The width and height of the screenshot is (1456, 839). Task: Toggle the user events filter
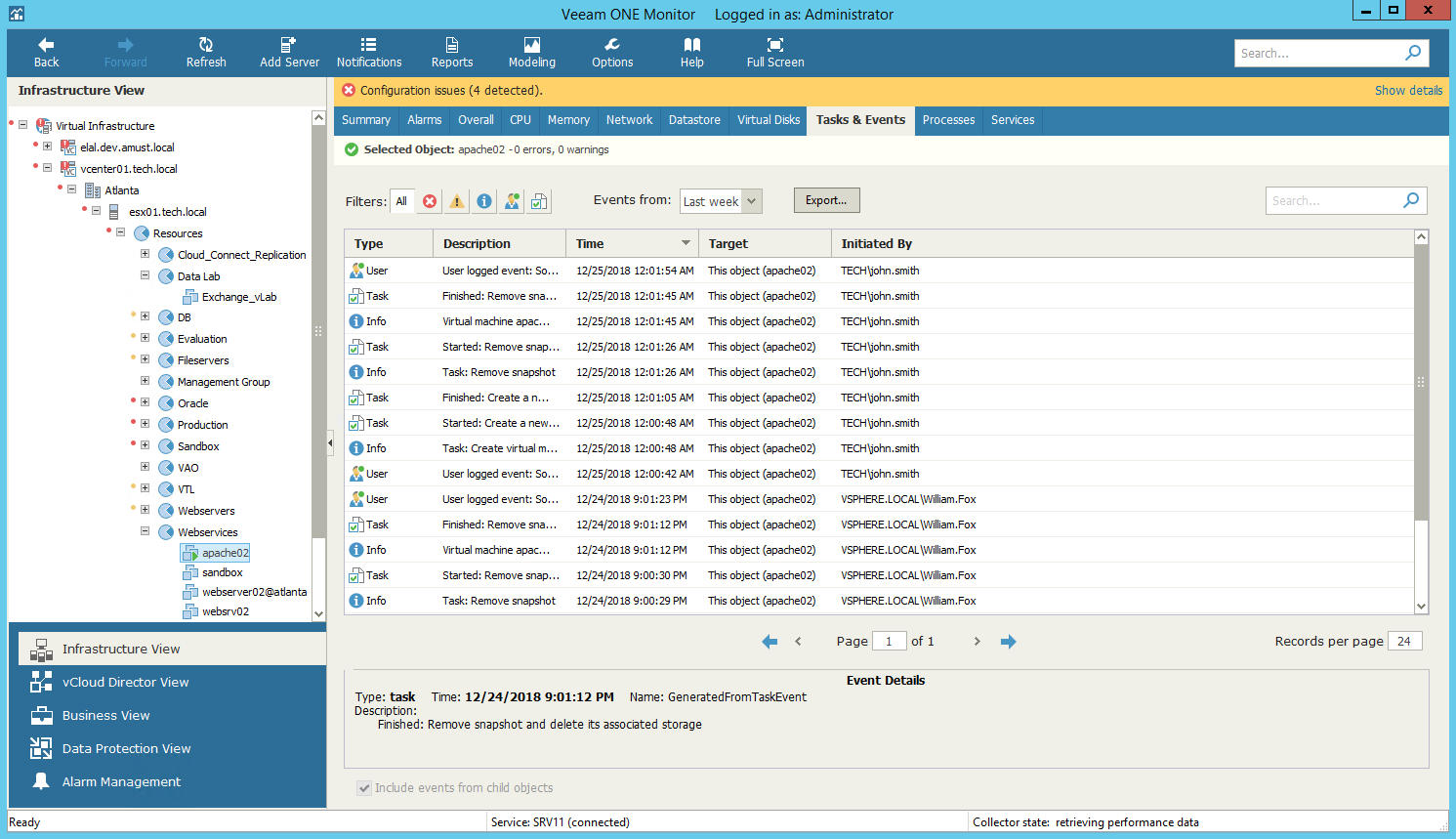click(512, 201)
